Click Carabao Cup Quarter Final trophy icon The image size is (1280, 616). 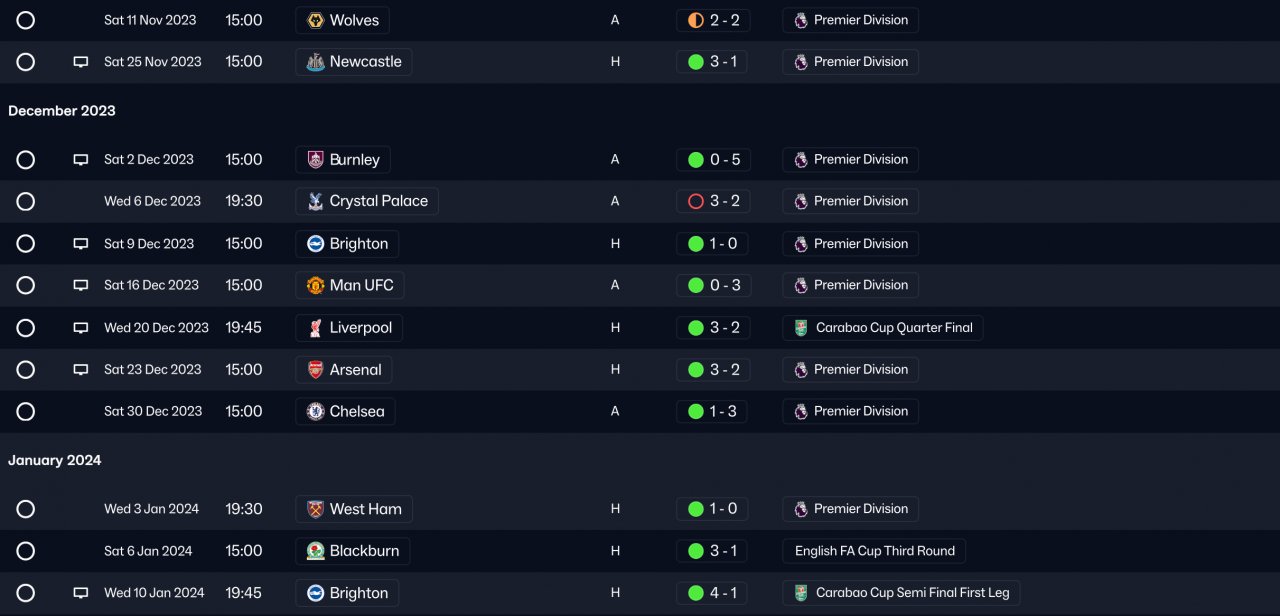coord(800,328)
